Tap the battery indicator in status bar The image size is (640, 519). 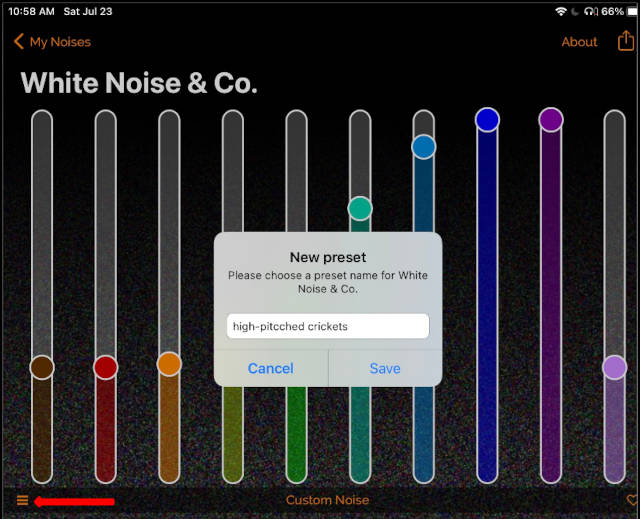(x=632, y=11)
